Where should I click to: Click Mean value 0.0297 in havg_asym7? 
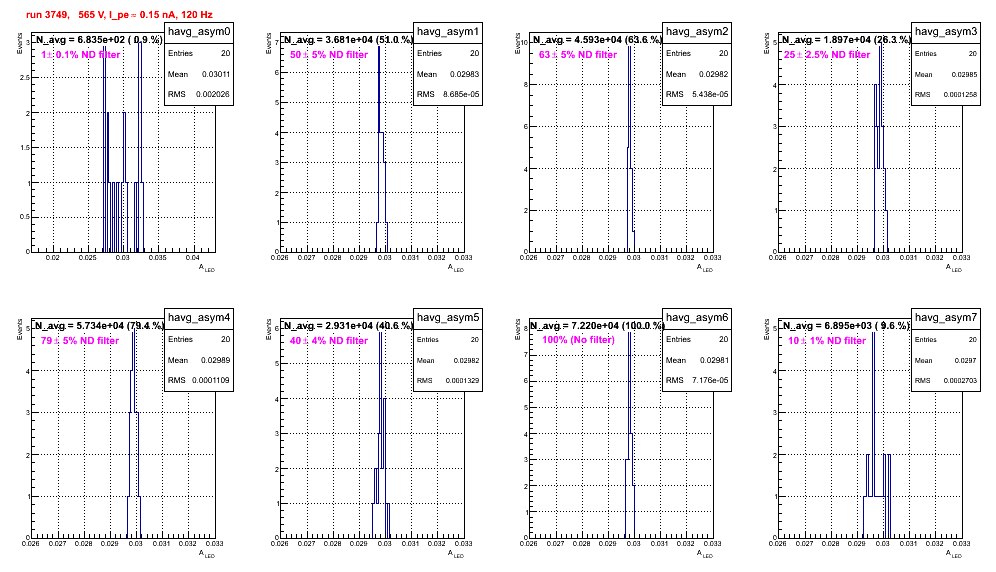tap(966, 360)
